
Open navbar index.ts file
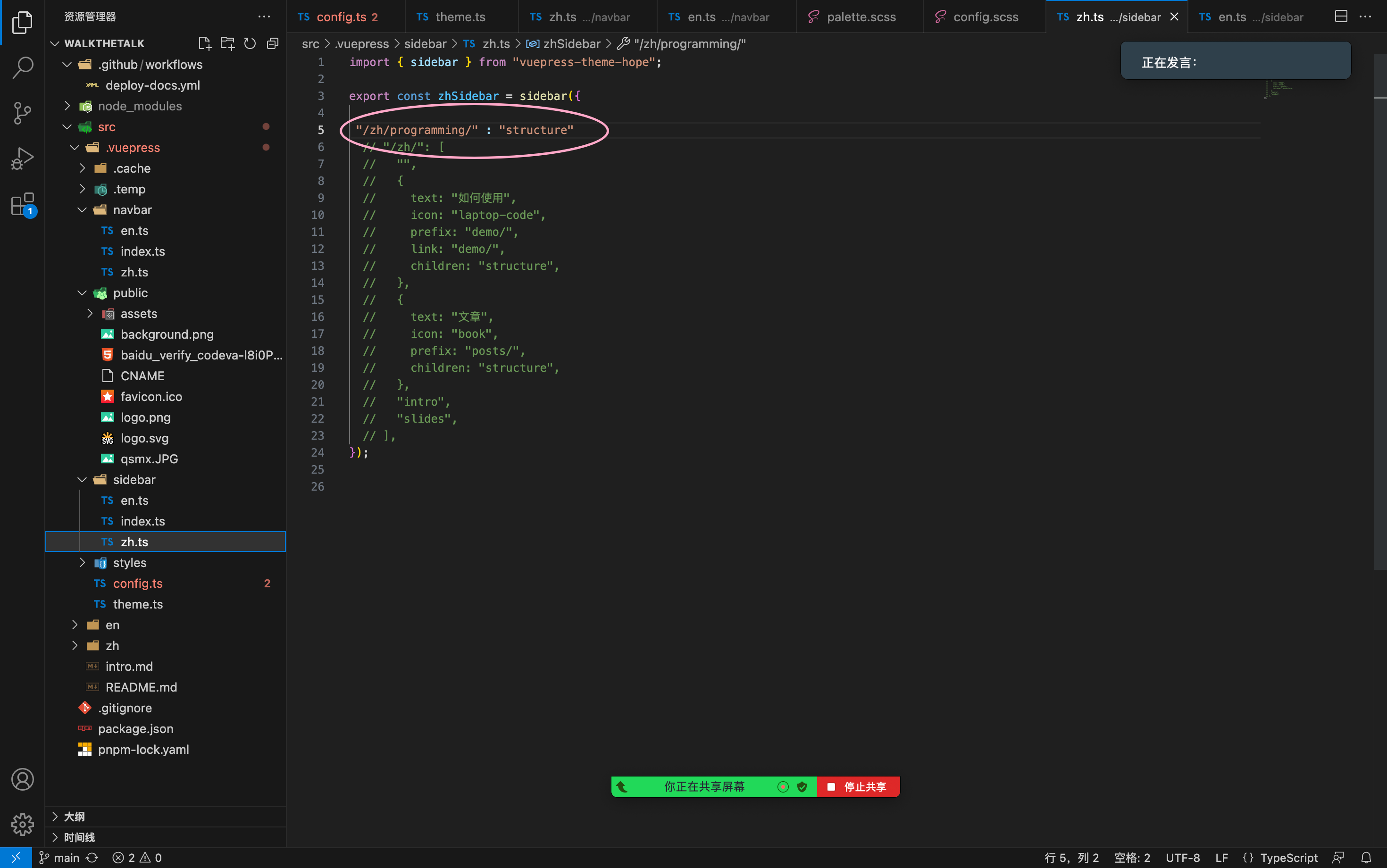[x=165, y=251]
